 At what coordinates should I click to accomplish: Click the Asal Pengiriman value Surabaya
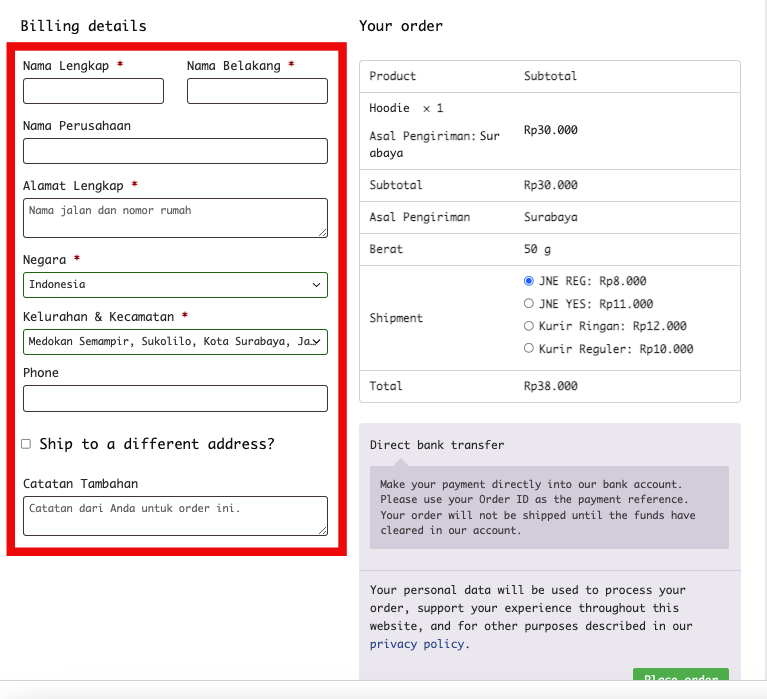(550, 217)
